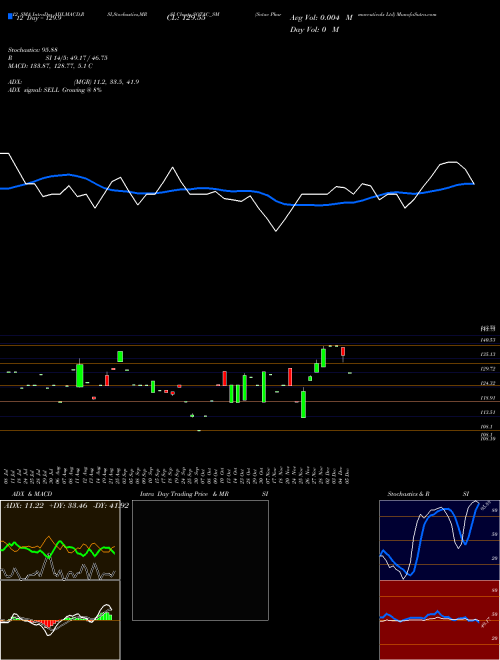Click the 129.72 price axis label
500x660 pixels.
488,369
